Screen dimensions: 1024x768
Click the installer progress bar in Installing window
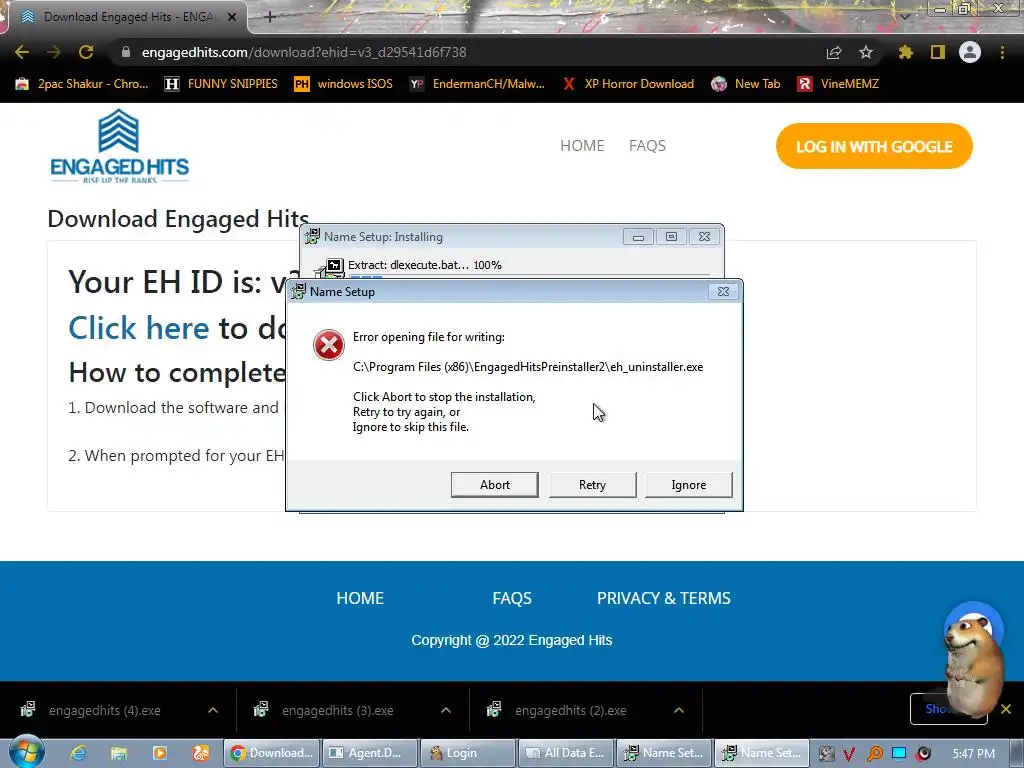(x=529, y=277)
